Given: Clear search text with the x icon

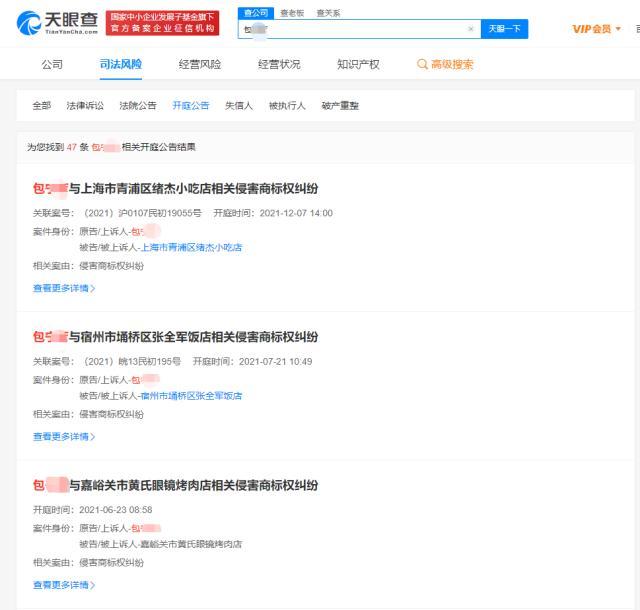Looking at the screenshot, I should [x=470, y=29].
